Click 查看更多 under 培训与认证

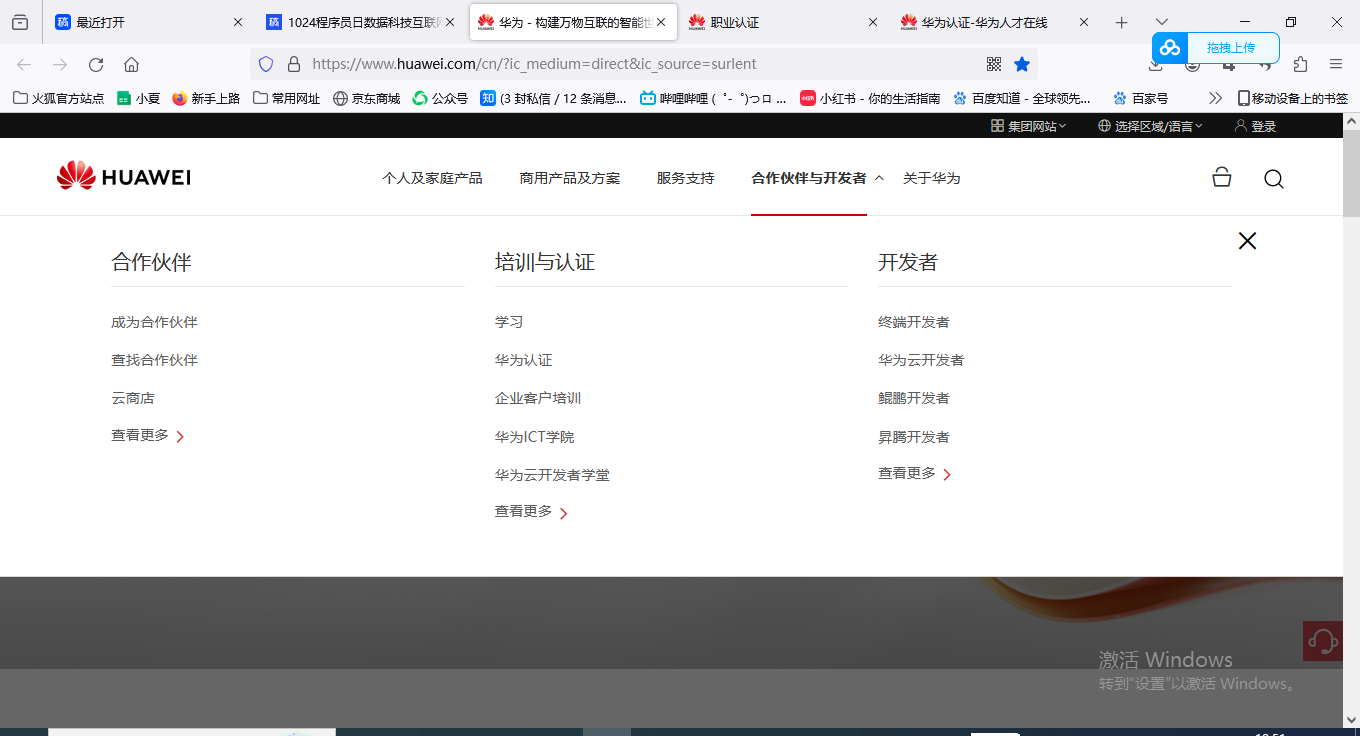pos(532,512)
